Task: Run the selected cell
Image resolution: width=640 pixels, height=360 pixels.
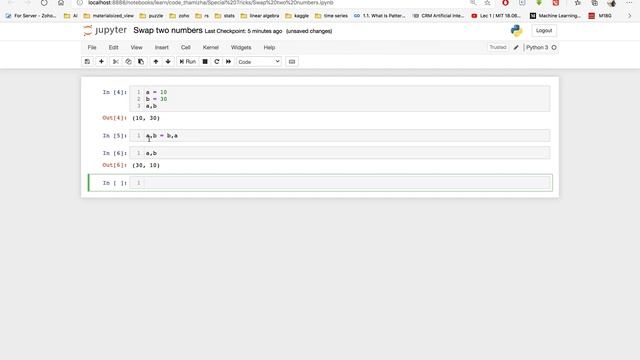Action: click(188, 62)
